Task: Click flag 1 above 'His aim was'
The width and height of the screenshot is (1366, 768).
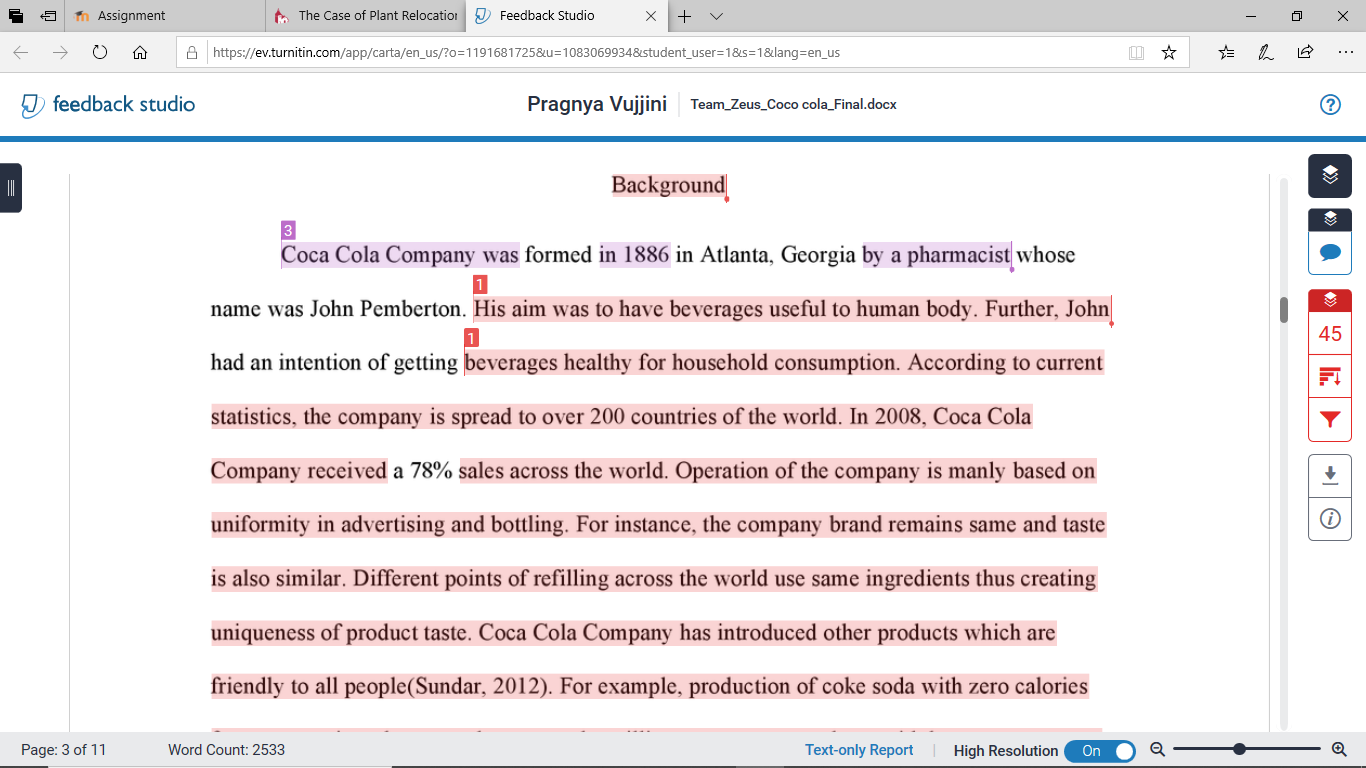Action: click(x=480, y=285)
